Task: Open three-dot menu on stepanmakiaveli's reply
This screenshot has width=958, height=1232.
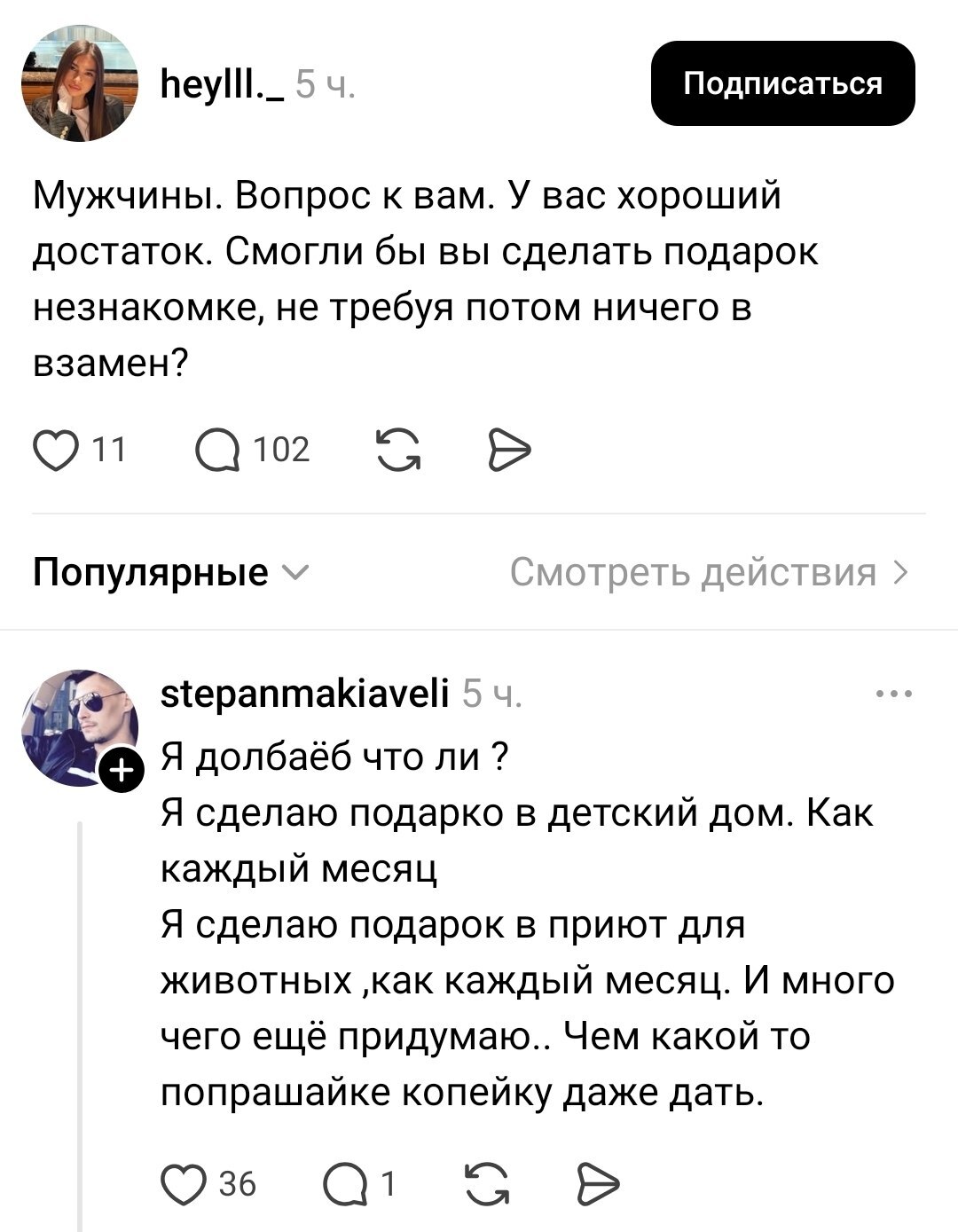Action: point(893,694)
